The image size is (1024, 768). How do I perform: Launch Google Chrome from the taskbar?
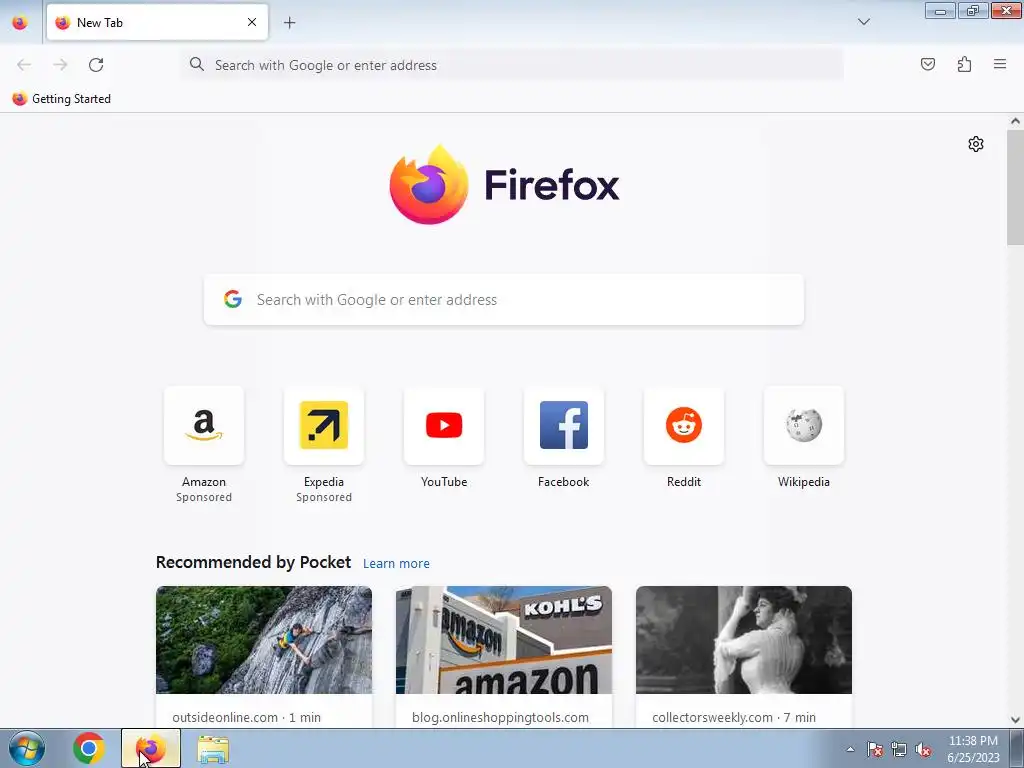click(89, 748)
